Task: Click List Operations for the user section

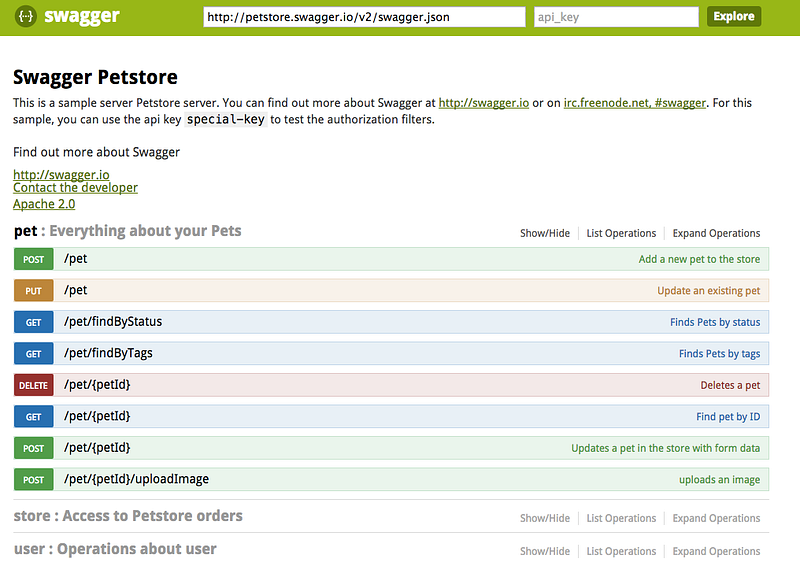Action: [621, 551]
